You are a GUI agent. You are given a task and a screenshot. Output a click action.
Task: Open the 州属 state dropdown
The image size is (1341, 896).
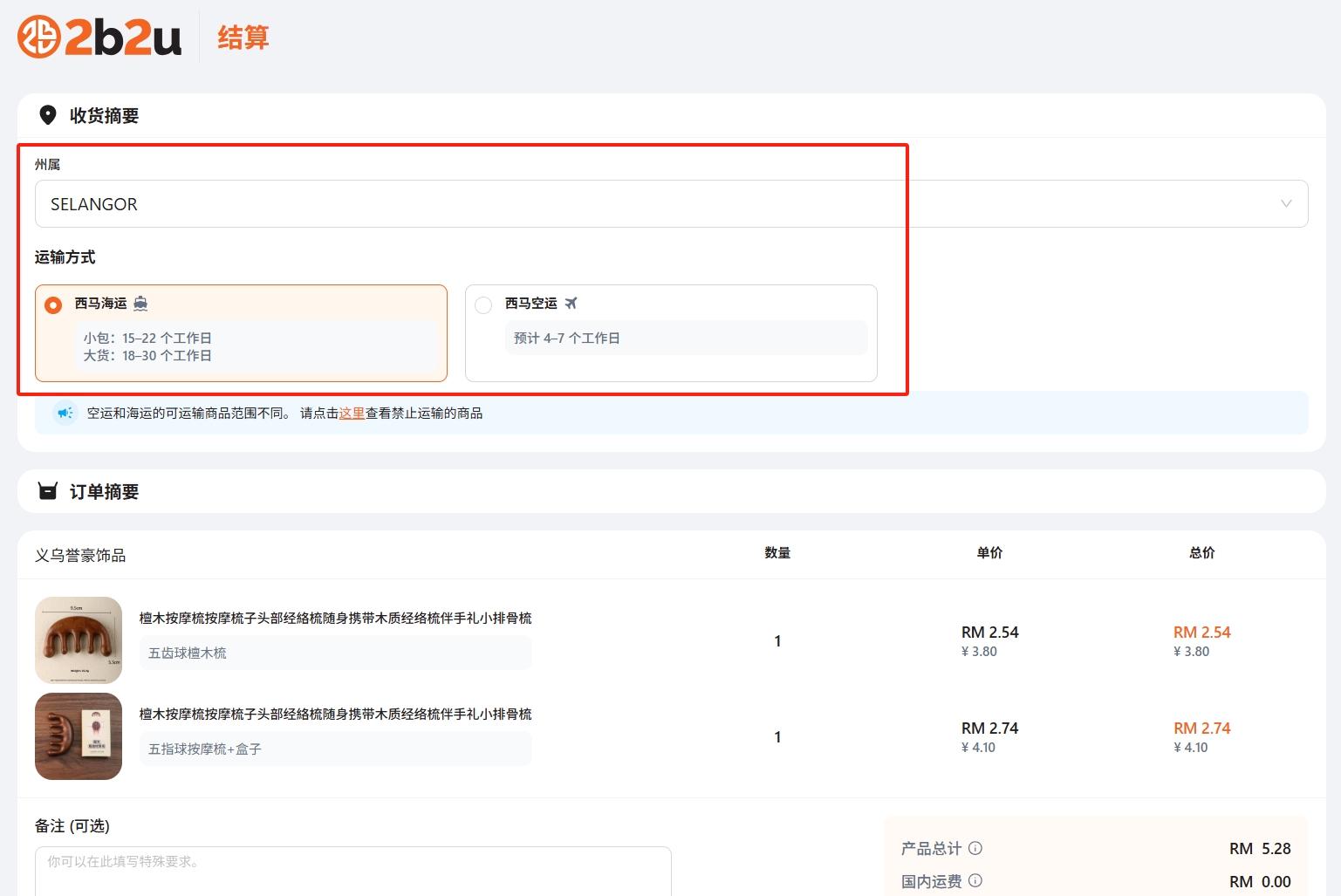click(x=671, y=203)
